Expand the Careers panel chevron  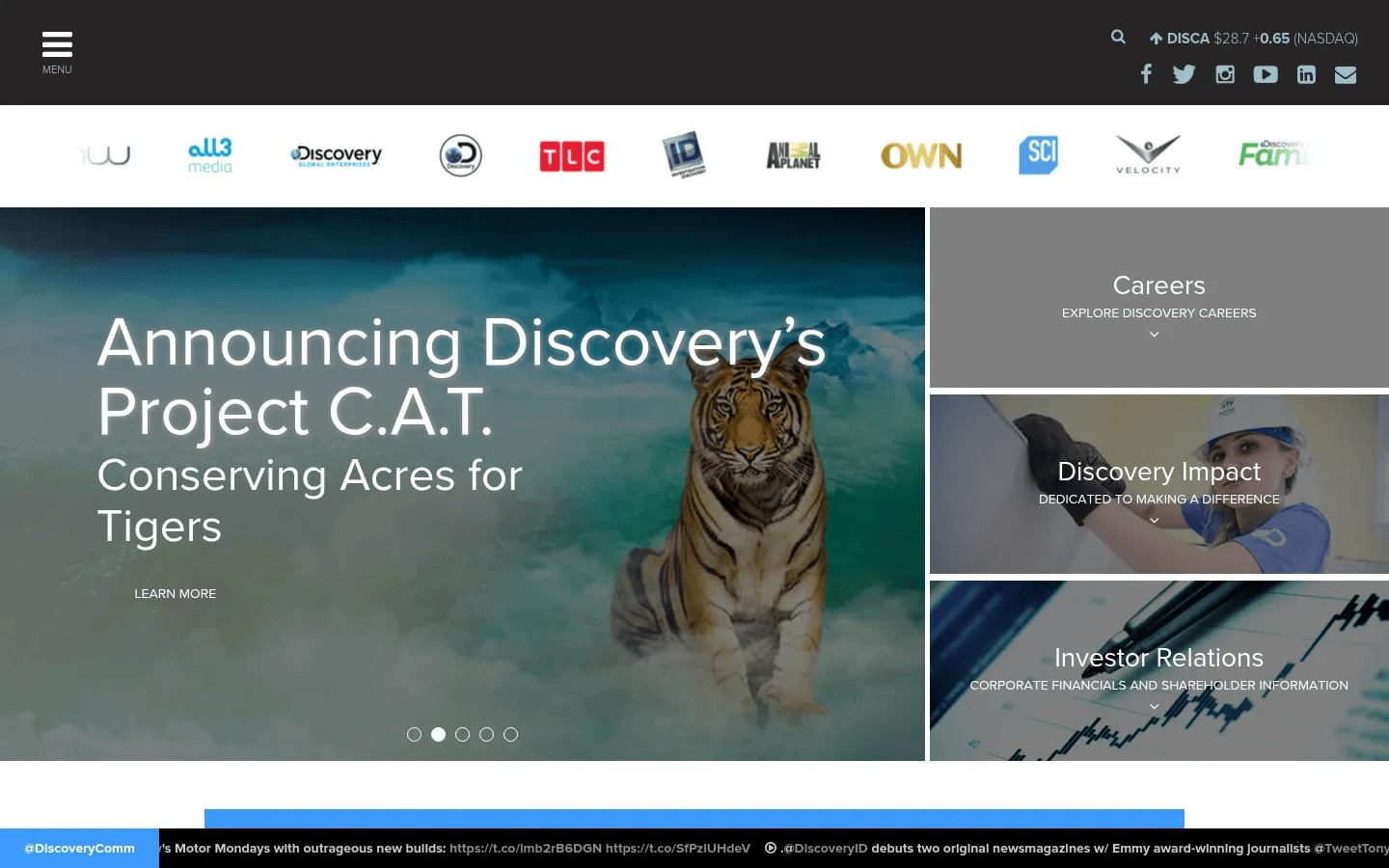[1154, 335]
